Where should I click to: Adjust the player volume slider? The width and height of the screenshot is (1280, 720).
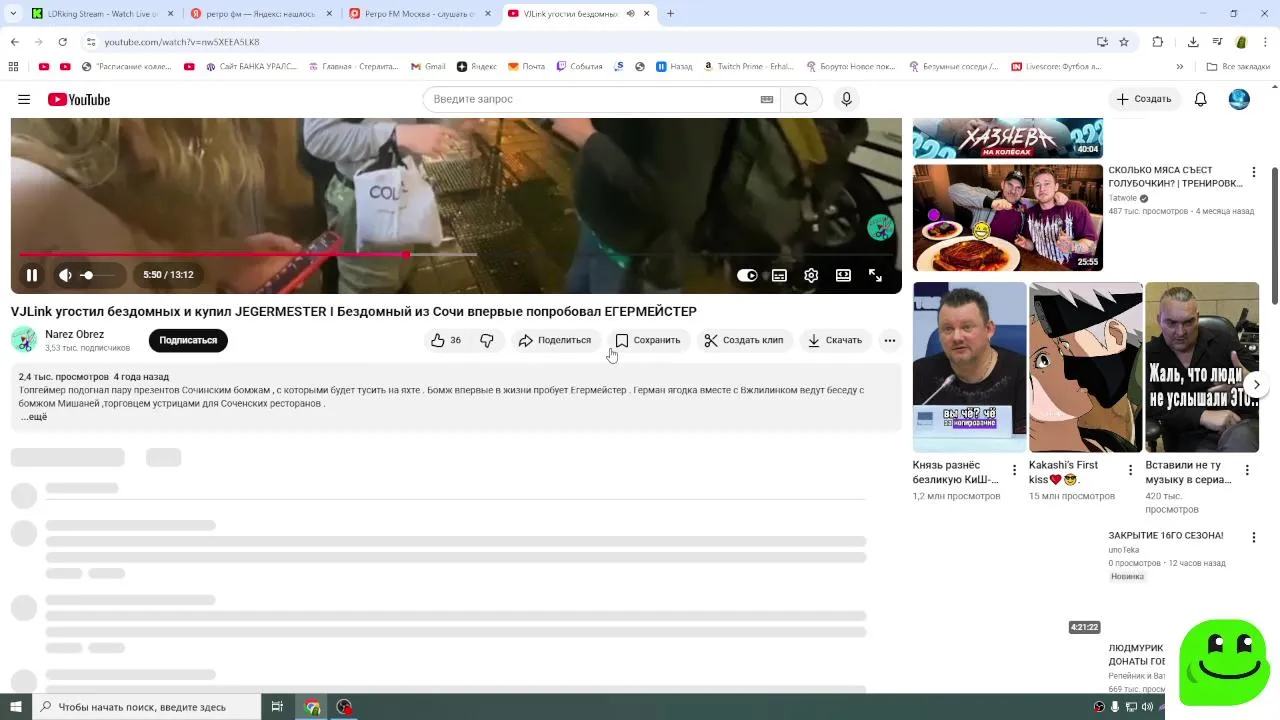click(100, 275)
